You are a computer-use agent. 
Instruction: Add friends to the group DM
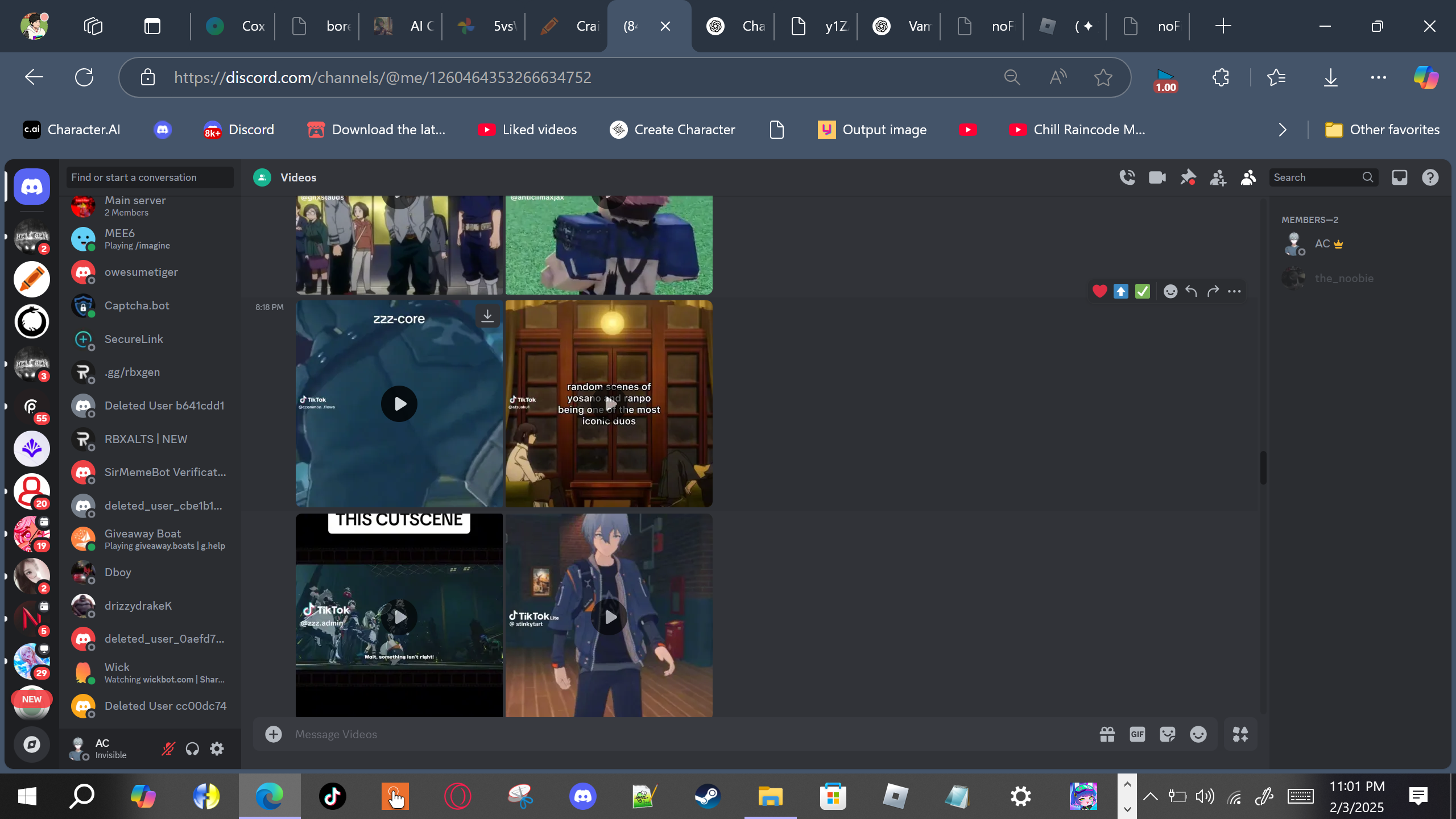click(x=1218, y=177)
